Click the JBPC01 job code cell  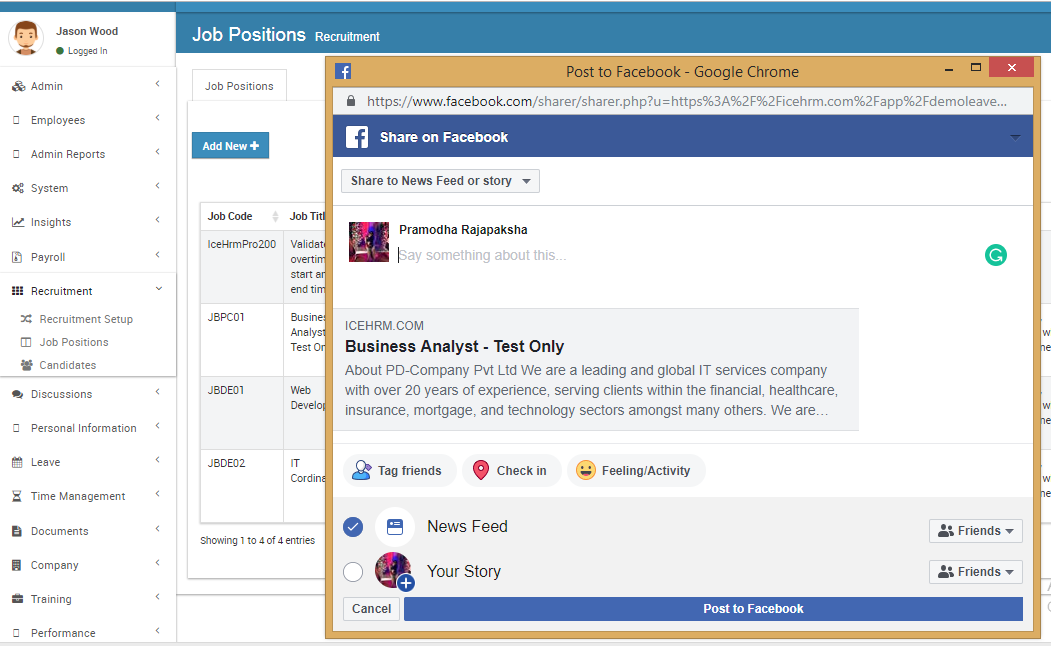click(x=242, y=340)
